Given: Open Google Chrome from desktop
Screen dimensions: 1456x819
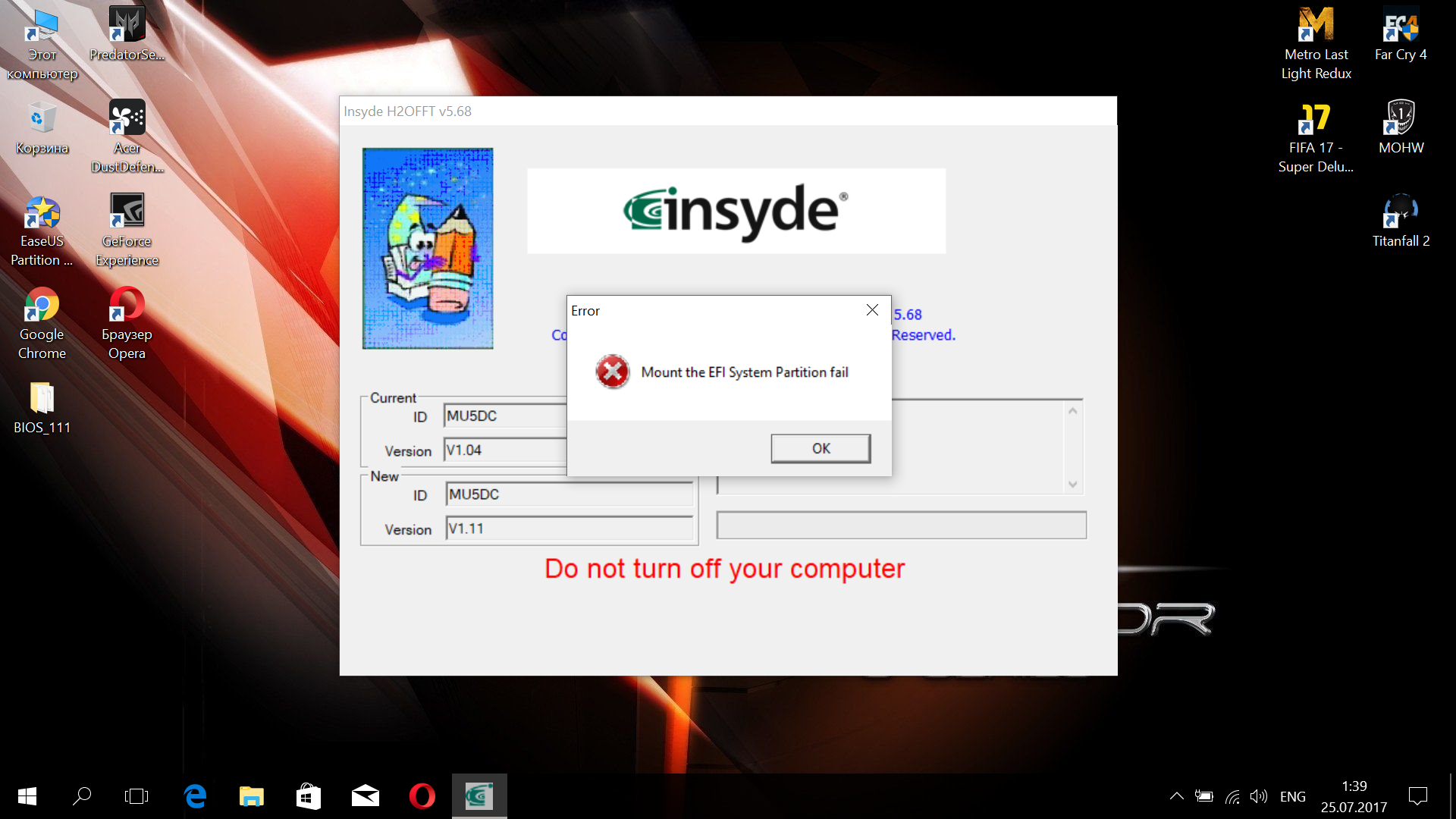Looking at the screenshot, I should (x=42, y=324).
